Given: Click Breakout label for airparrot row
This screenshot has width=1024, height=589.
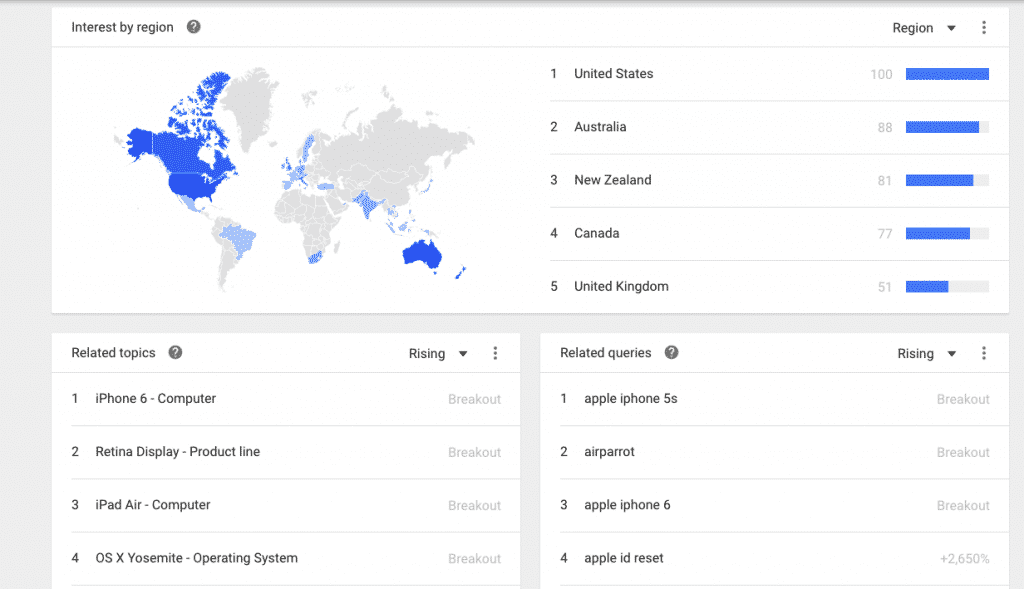Looking at the screenshot, I should (x=963, y=453).
